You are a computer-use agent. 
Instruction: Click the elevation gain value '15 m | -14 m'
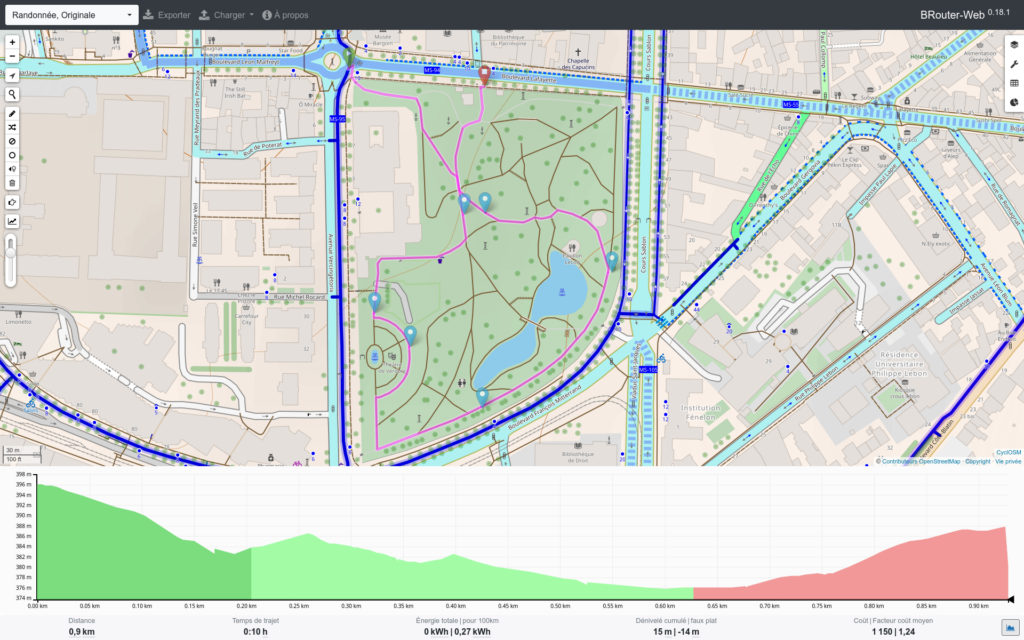[676, 632]
